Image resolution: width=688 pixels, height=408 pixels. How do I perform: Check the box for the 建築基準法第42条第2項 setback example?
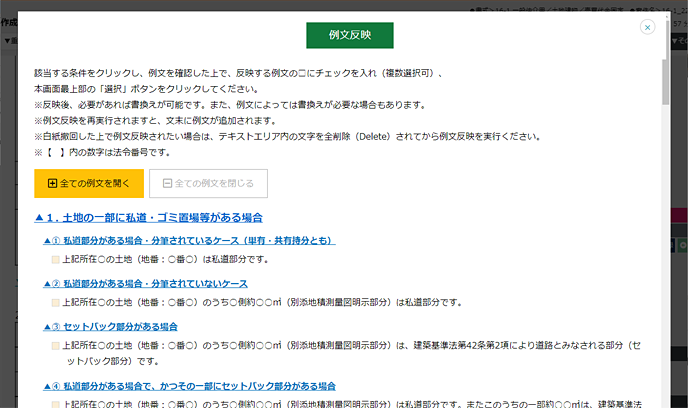pyautogui.click(x=56, y=346)
